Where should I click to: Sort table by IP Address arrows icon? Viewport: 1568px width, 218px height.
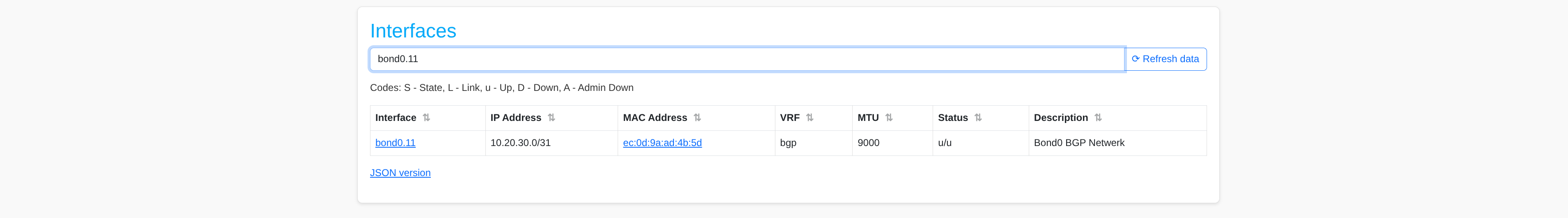point(551,118)
